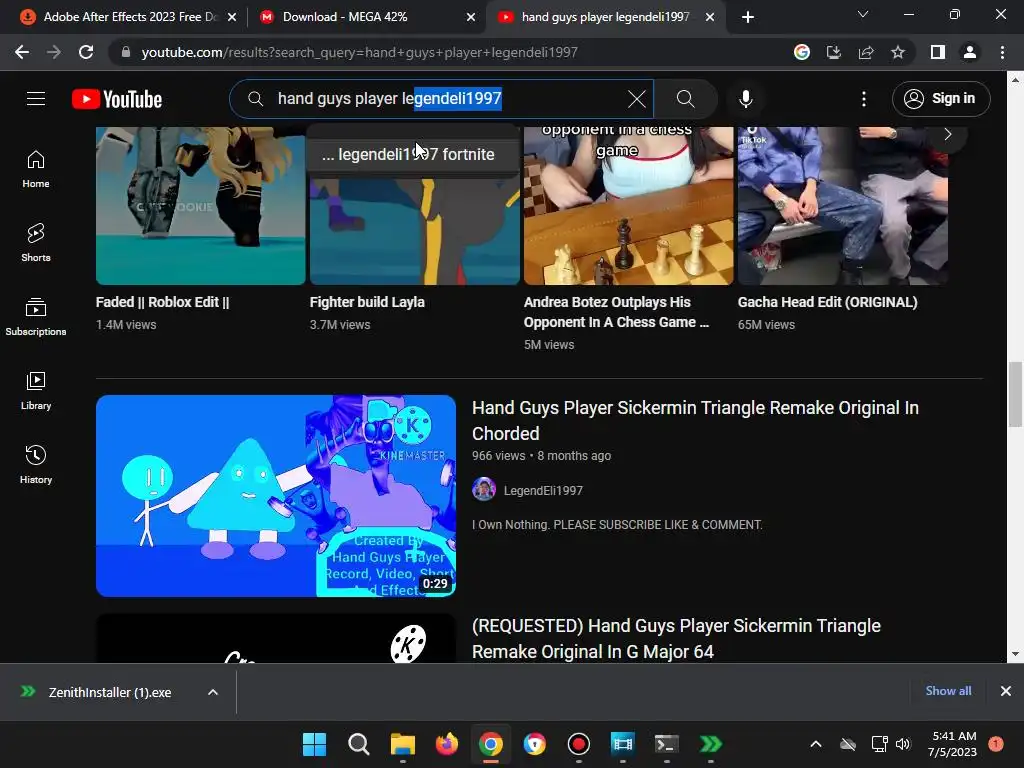The height and width of the screenshot is (768, 1024).
Task: Bookmark this page with star icon
Action: click(898, 52)
